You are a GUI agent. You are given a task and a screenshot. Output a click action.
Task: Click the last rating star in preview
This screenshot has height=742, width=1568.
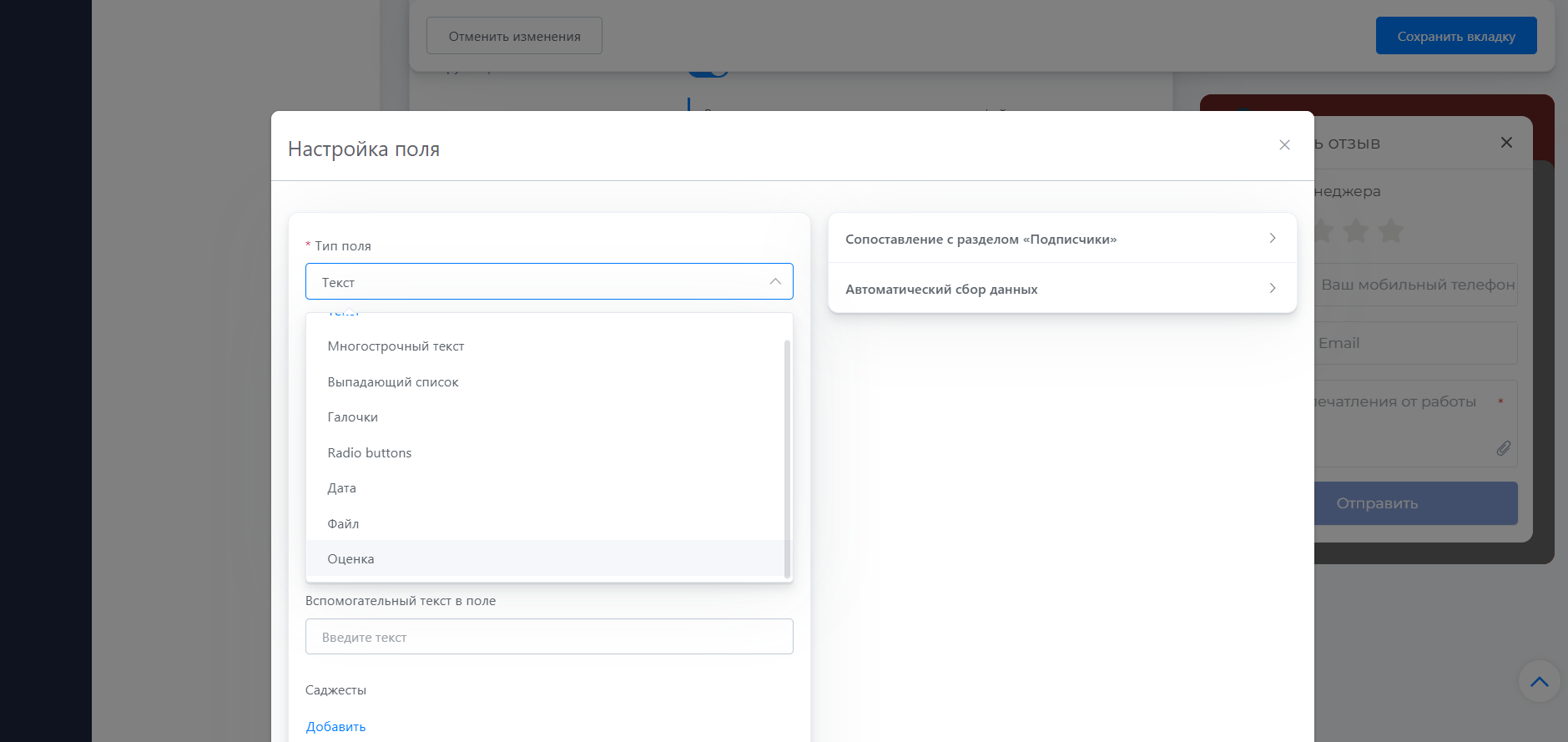pos(1390,230)
